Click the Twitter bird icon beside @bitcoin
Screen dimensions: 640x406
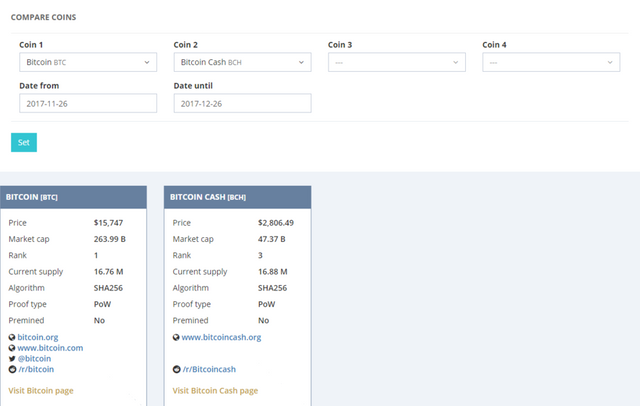click(x=12, y=359)
